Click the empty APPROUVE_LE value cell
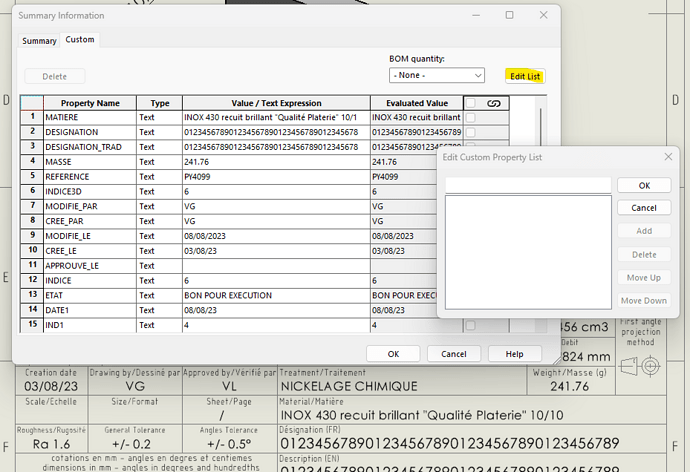Screen dimensions: 690x472 tap(276, 266)
